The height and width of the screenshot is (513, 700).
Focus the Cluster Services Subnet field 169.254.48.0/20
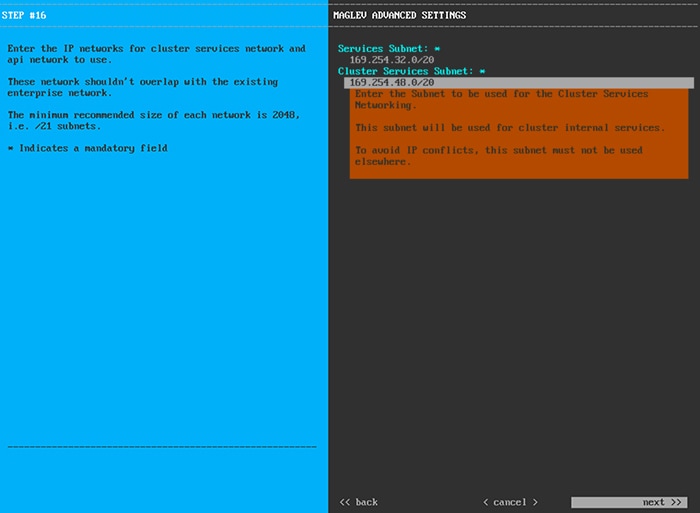(x=519, y=83)
